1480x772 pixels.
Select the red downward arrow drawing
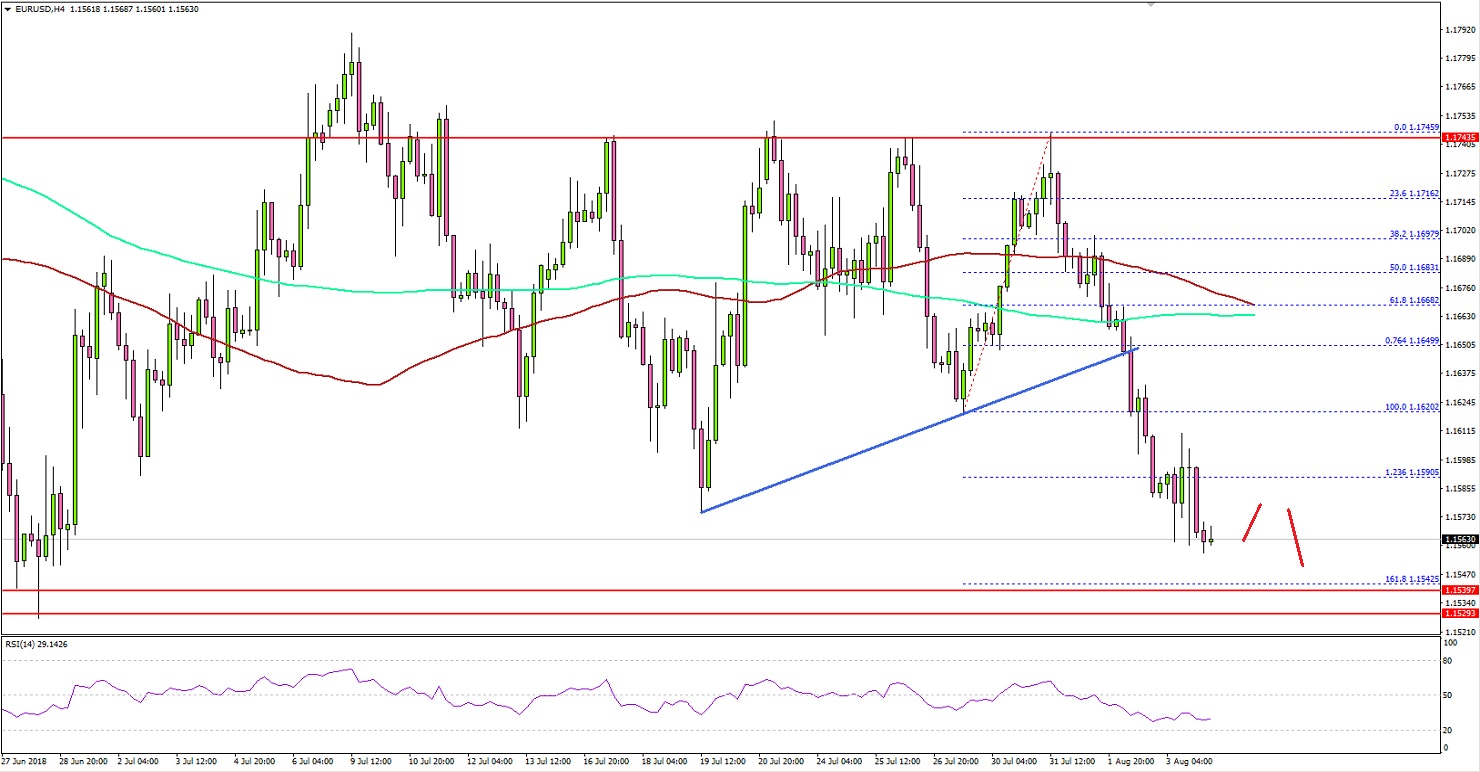click(x=1295, y=540)
